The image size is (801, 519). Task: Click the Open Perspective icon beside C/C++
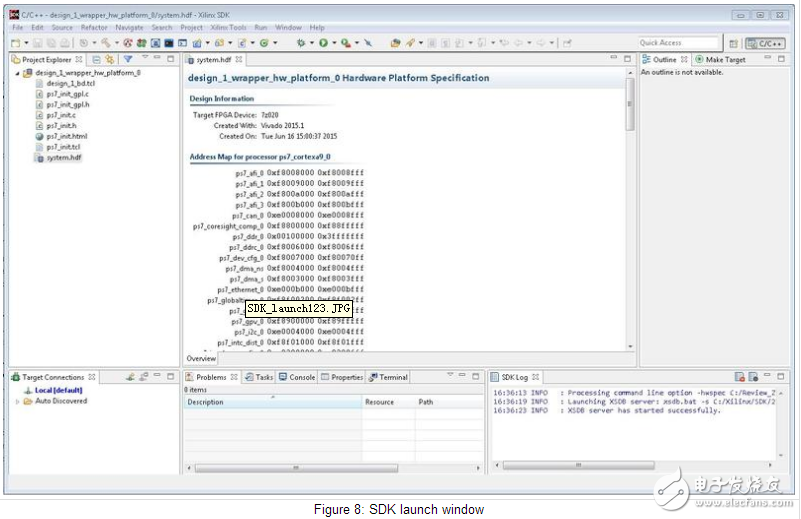tap(735, 43)
